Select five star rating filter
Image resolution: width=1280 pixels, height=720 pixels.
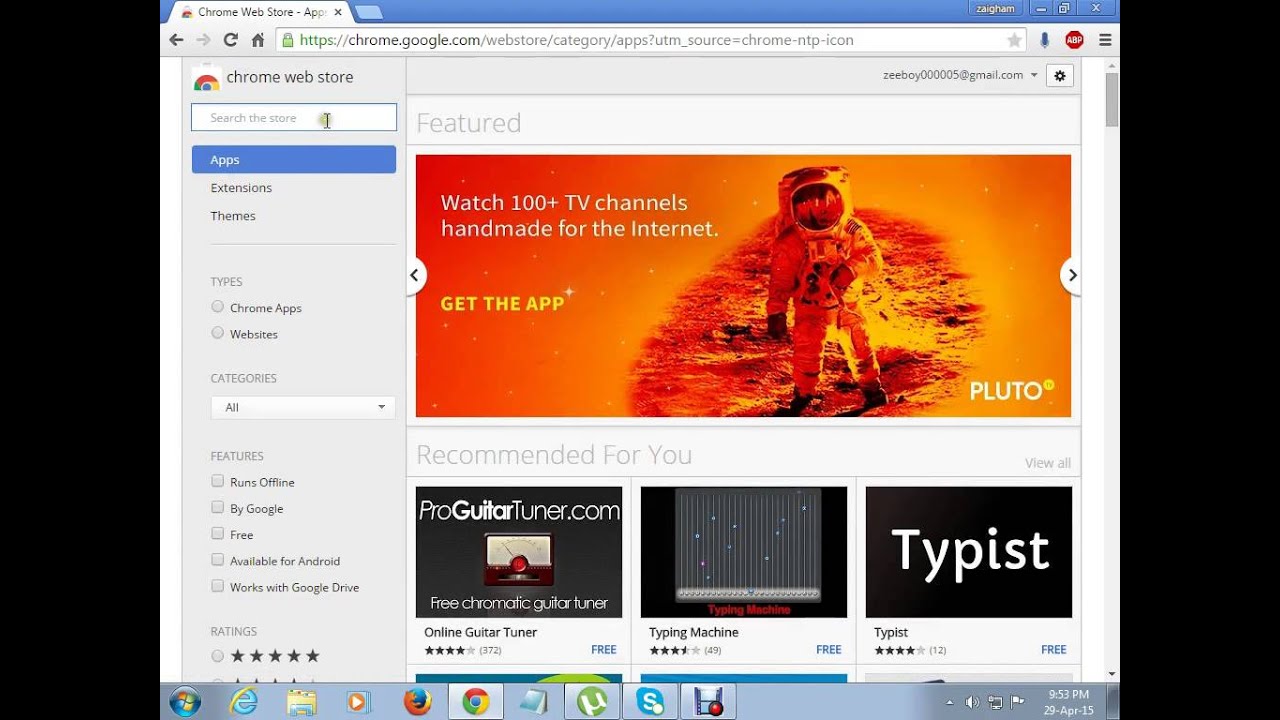217,656
